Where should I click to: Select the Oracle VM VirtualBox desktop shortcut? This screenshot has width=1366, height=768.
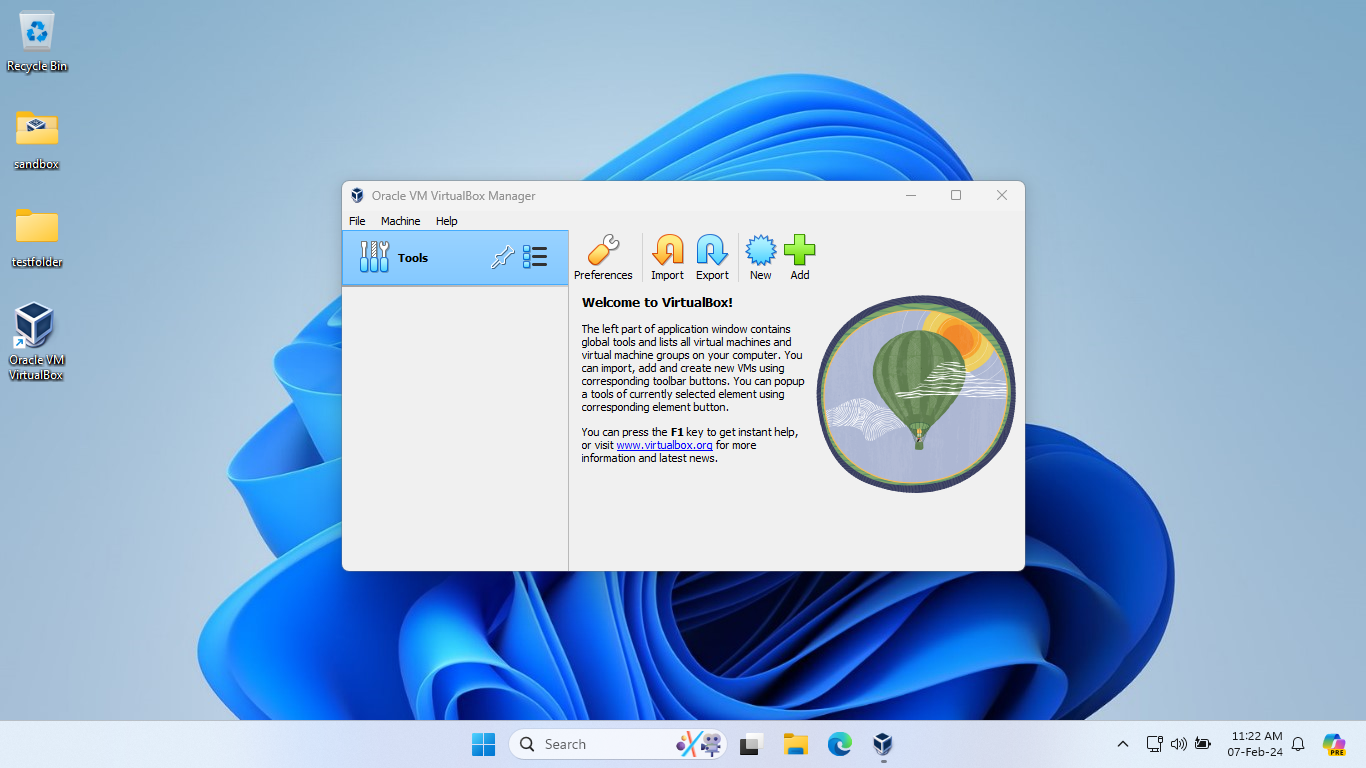tap(37, 341)
